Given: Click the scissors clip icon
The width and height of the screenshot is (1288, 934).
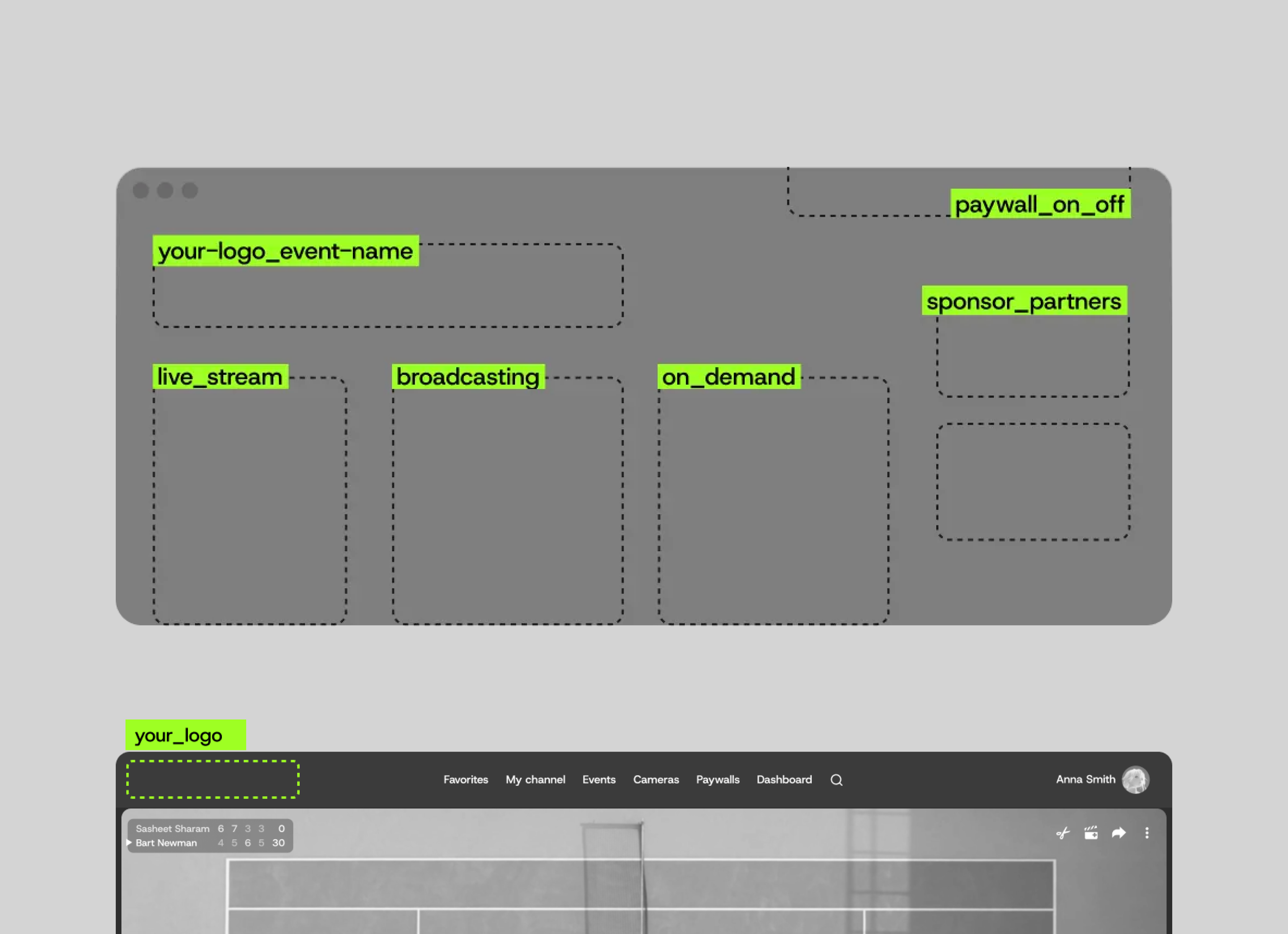Looking at the screenshot, I should 1062,833.
